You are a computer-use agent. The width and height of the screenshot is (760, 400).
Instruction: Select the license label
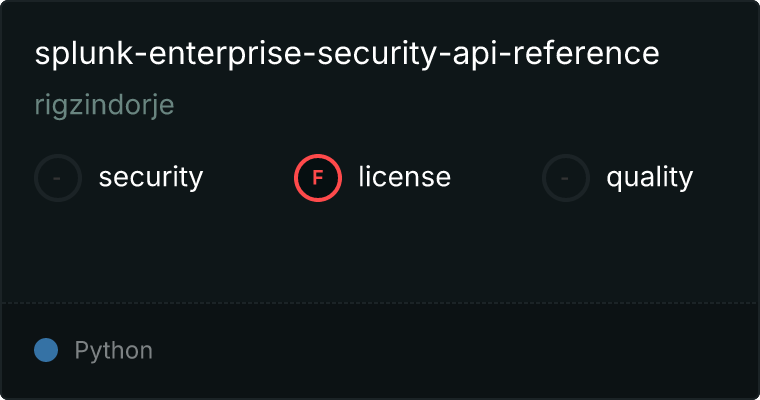click(x=404, y=178)
